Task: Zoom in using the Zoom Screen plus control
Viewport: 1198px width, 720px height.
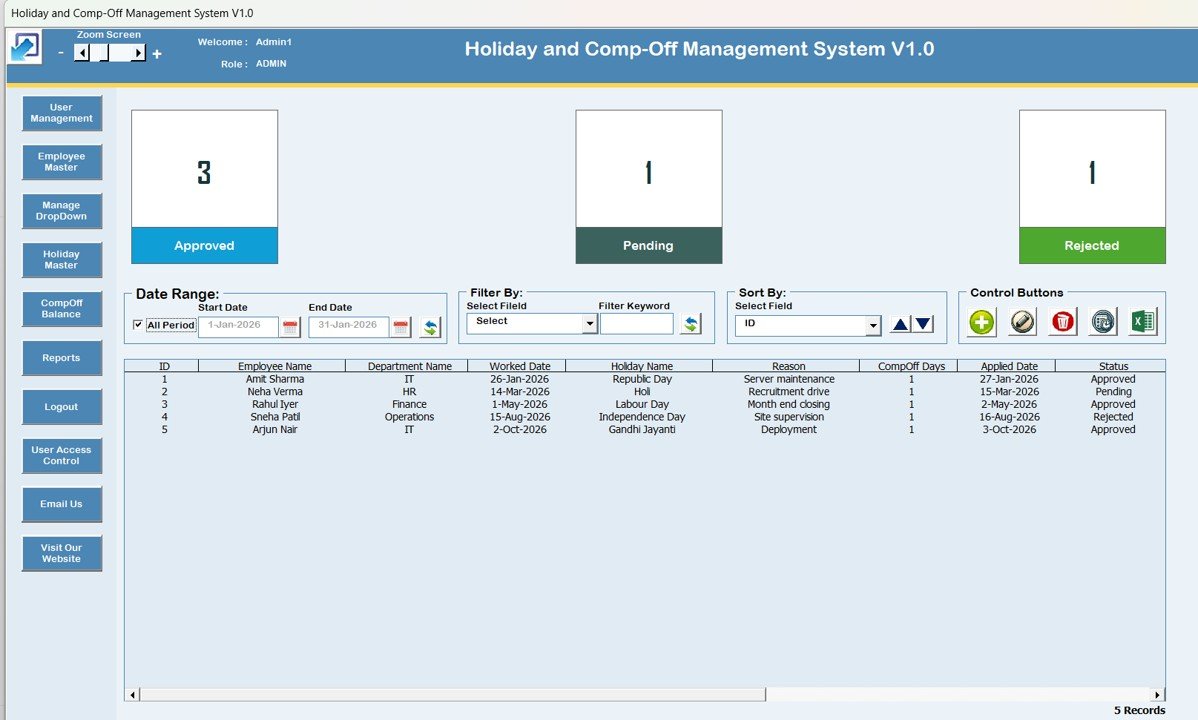Action: (156, 53)
